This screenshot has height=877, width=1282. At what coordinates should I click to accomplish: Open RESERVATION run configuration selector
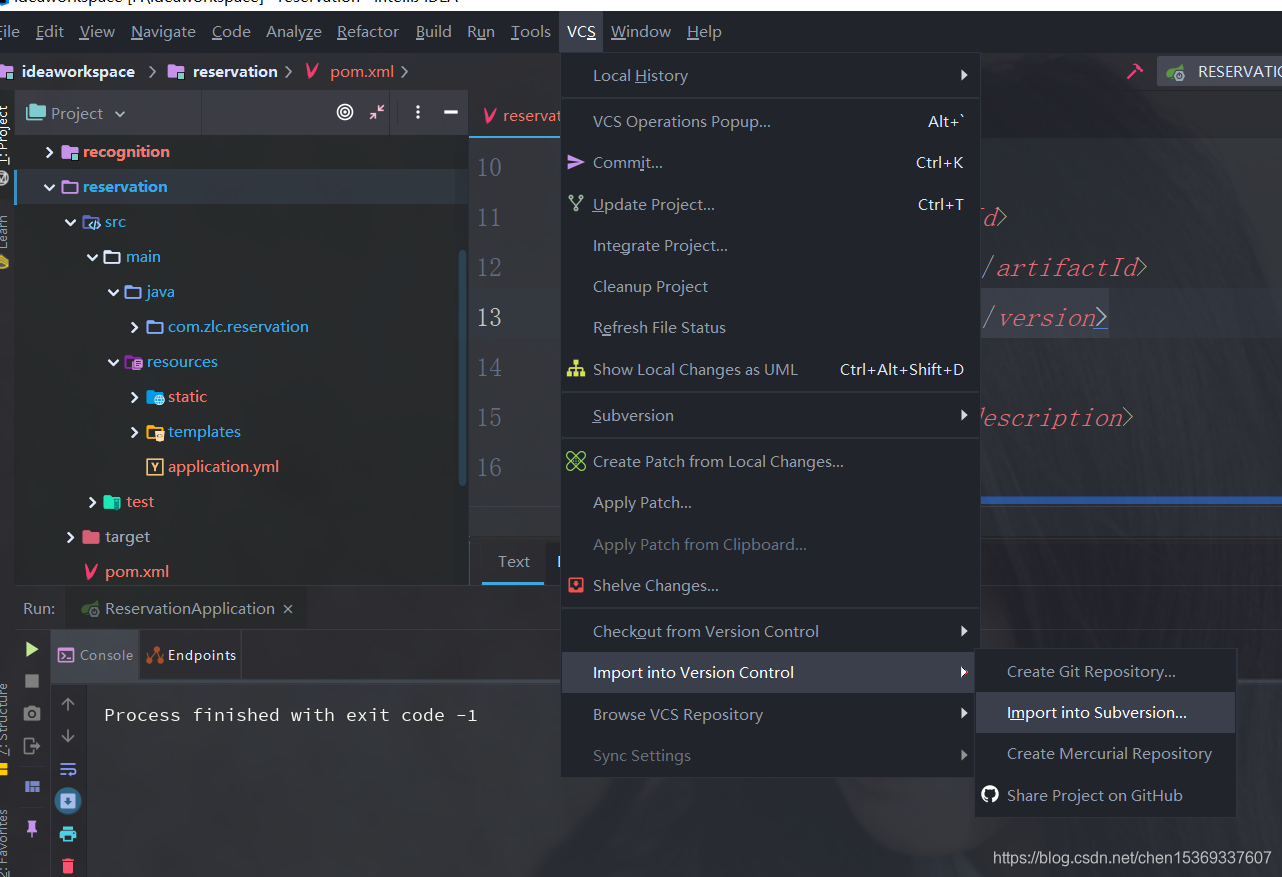tap(1221, 71)
